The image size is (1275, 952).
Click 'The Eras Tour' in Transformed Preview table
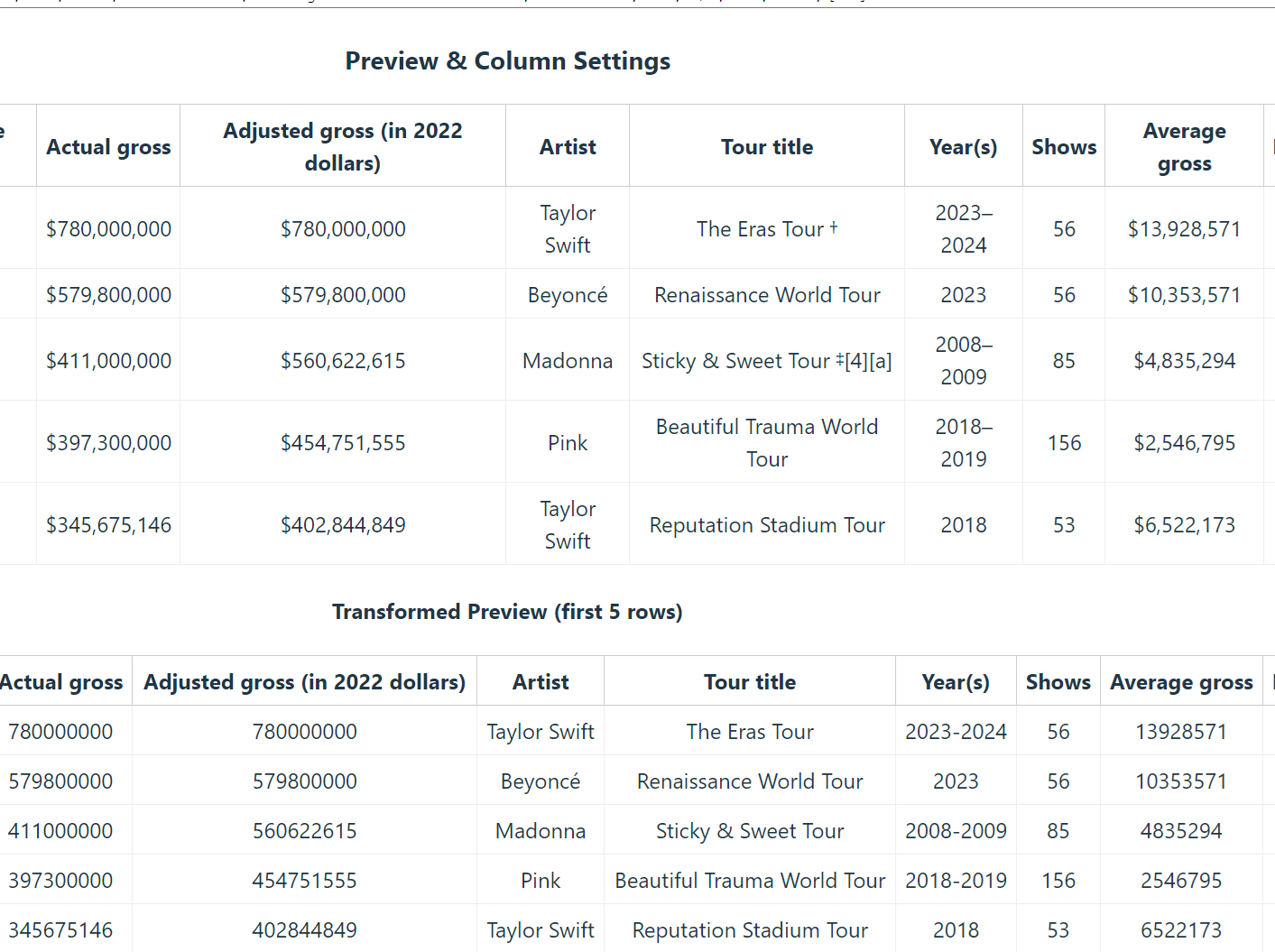[x=750, y=732]
